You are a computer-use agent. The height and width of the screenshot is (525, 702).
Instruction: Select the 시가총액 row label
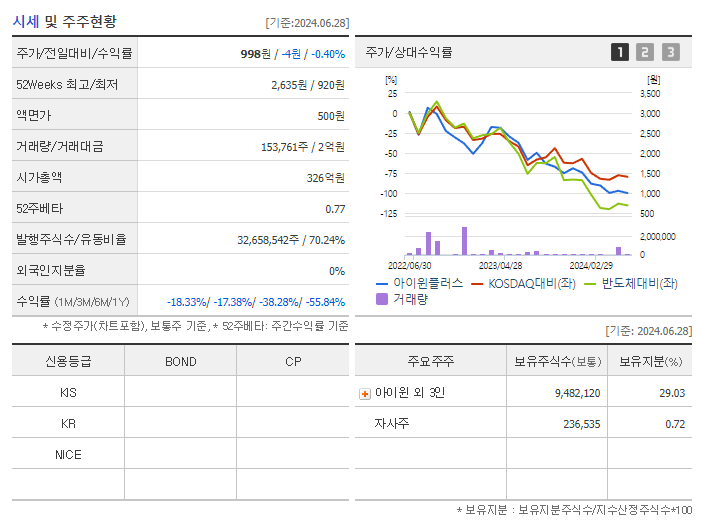[x=39, y=177]
